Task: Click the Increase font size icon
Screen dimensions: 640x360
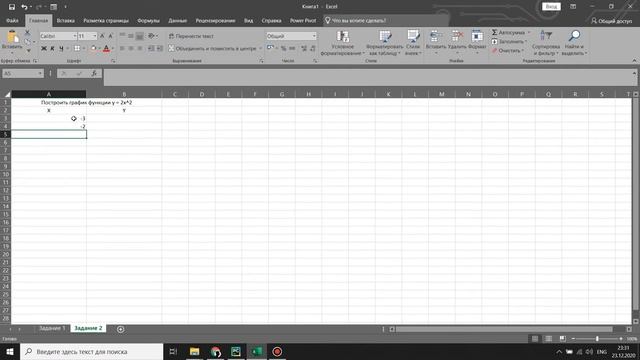Action: click(102, 36)
